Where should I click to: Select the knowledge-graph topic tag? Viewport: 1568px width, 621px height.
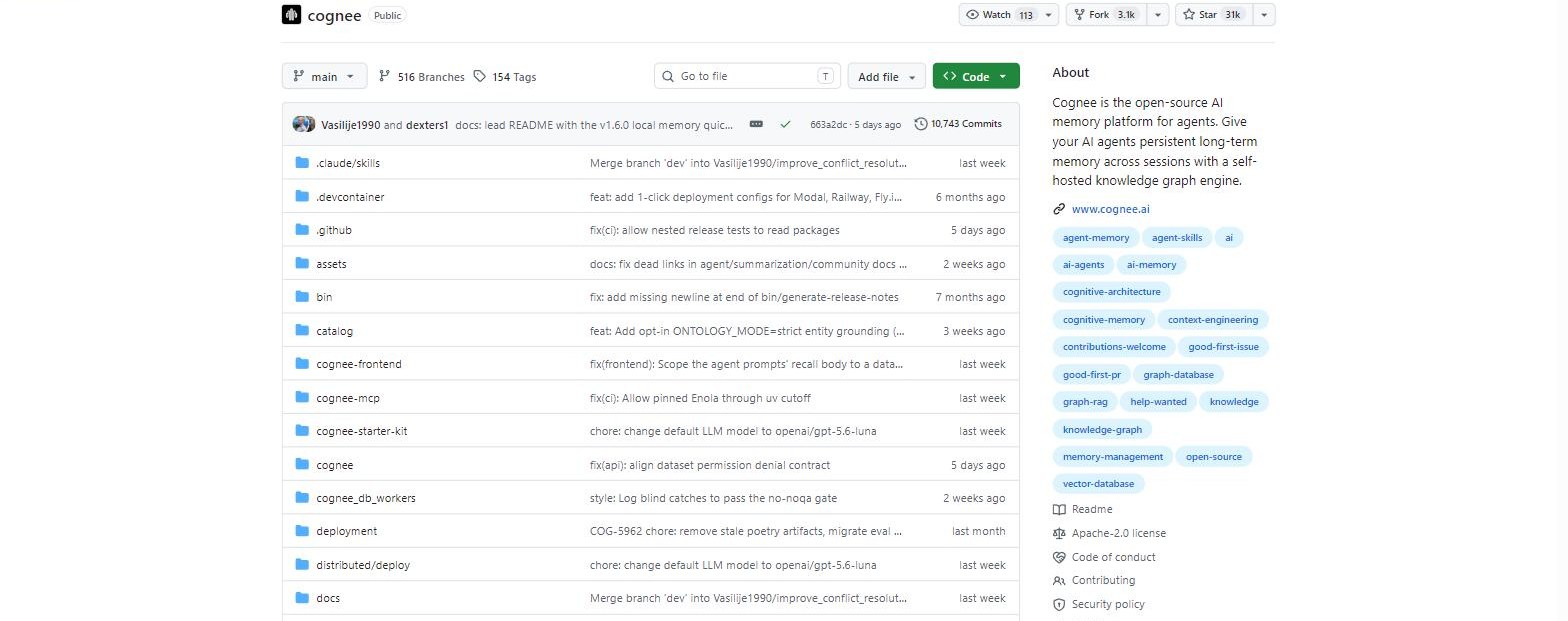point(1102,429)
